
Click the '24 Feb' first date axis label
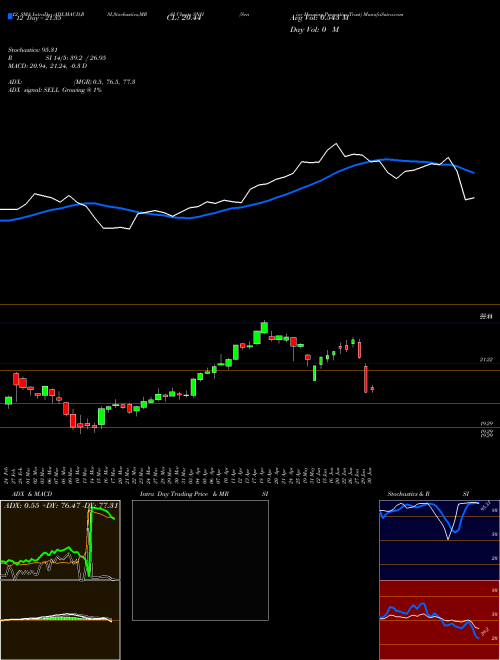tap(7, 475)
